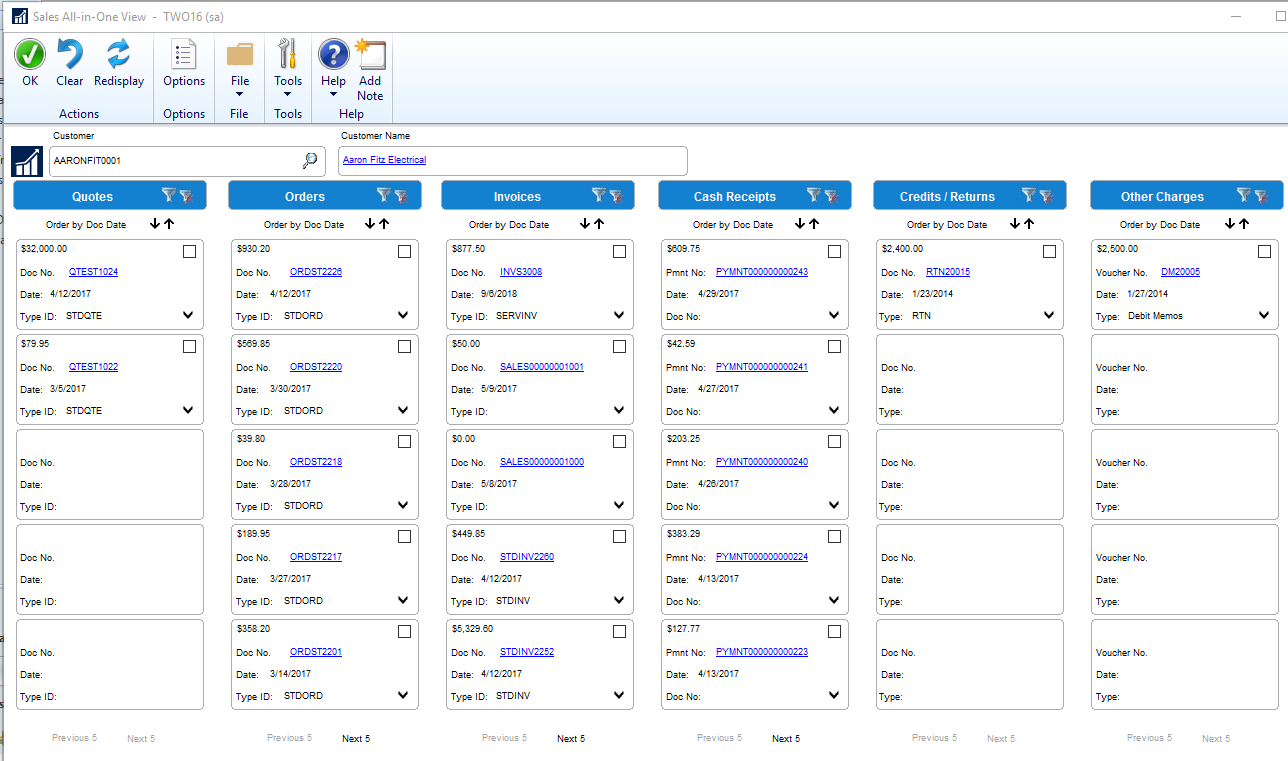1288x761 pixels.
Task: Click the filter funnel icon on Quotes
Action: pos(168,196)
